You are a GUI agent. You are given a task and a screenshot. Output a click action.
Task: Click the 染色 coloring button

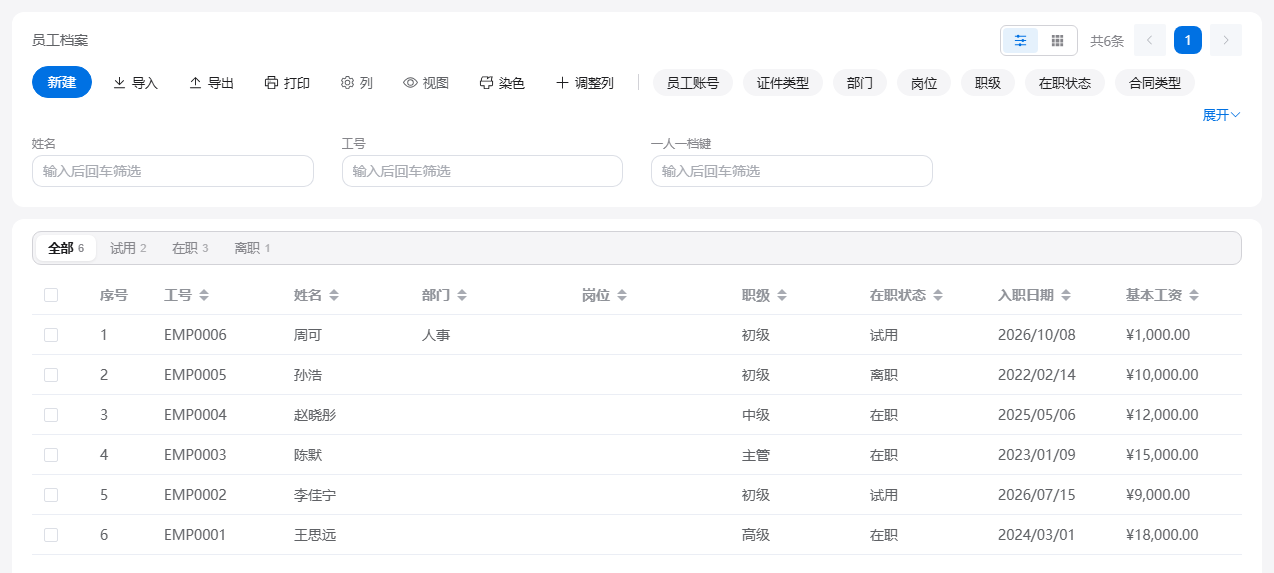click(x=502, y=83)
